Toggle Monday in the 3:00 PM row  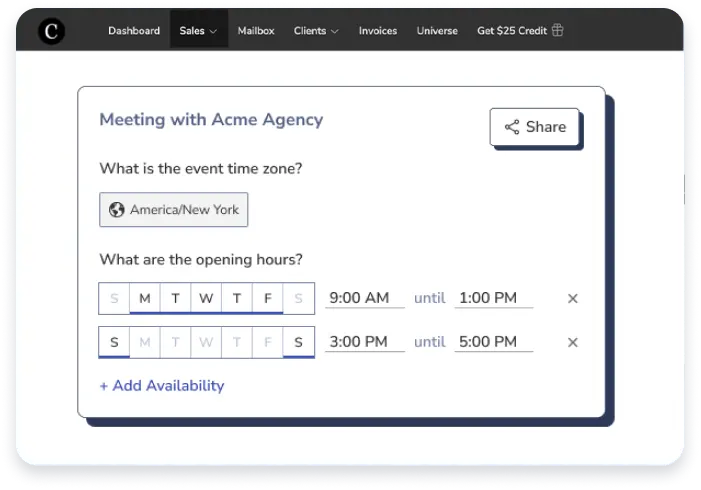pos(145,342)
